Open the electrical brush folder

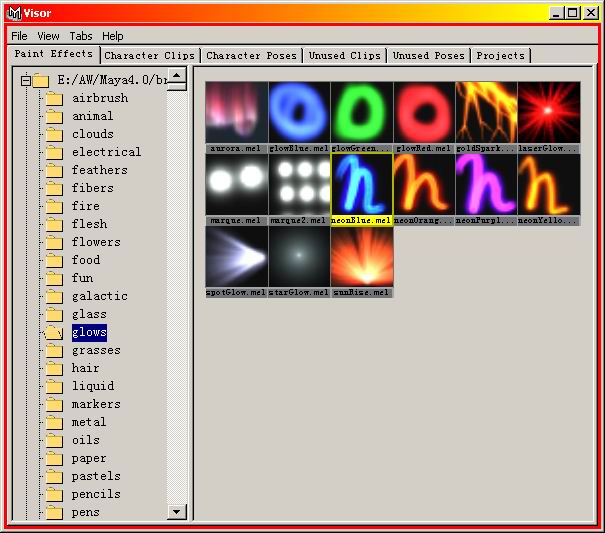pyautogui.click(x=106, y=152)
